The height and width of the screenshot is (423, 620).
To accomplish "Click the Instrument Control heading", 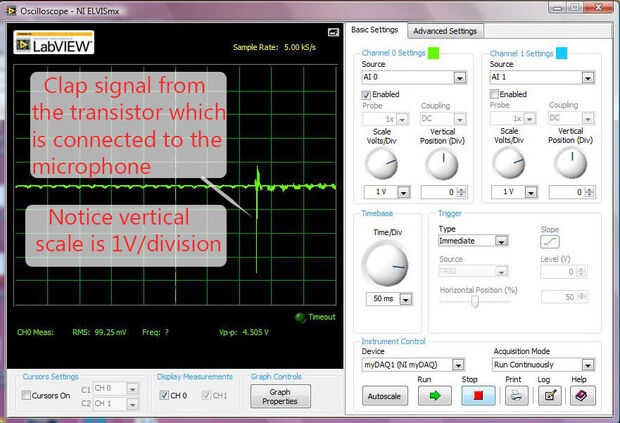I will click(393, 341).
